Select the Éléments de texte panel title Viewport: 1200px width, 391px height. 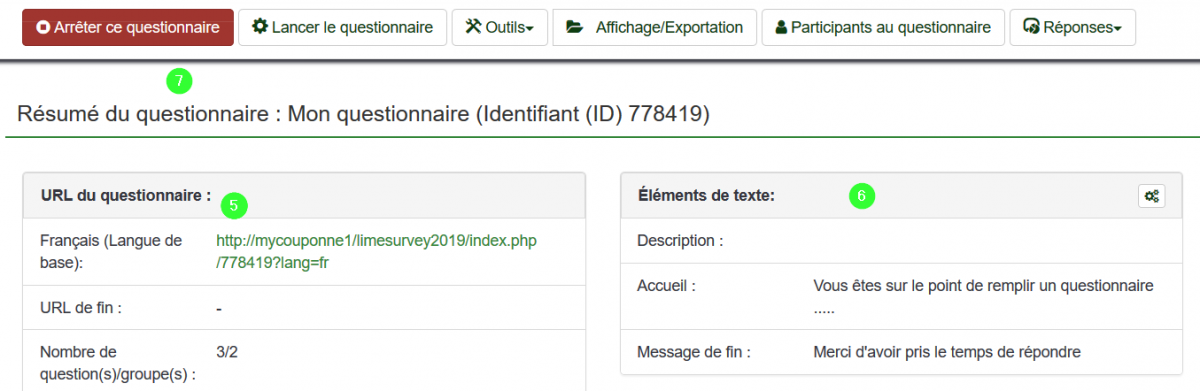(707, 196)
